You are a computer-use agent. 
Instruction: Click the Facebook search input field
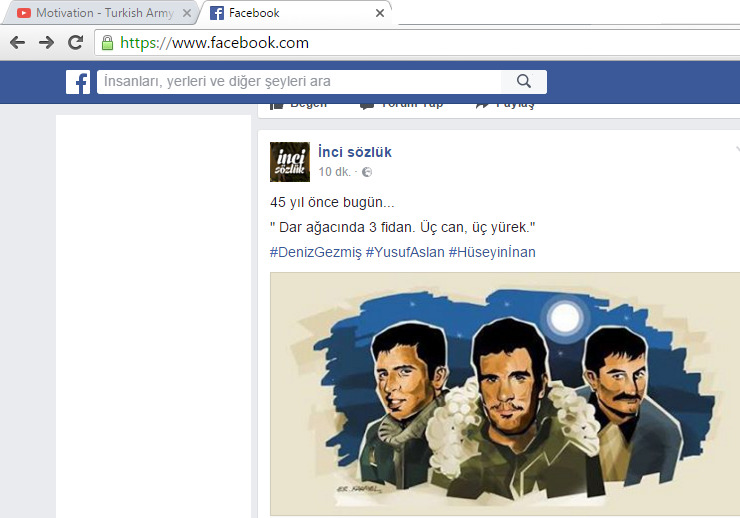pos(299,82)
